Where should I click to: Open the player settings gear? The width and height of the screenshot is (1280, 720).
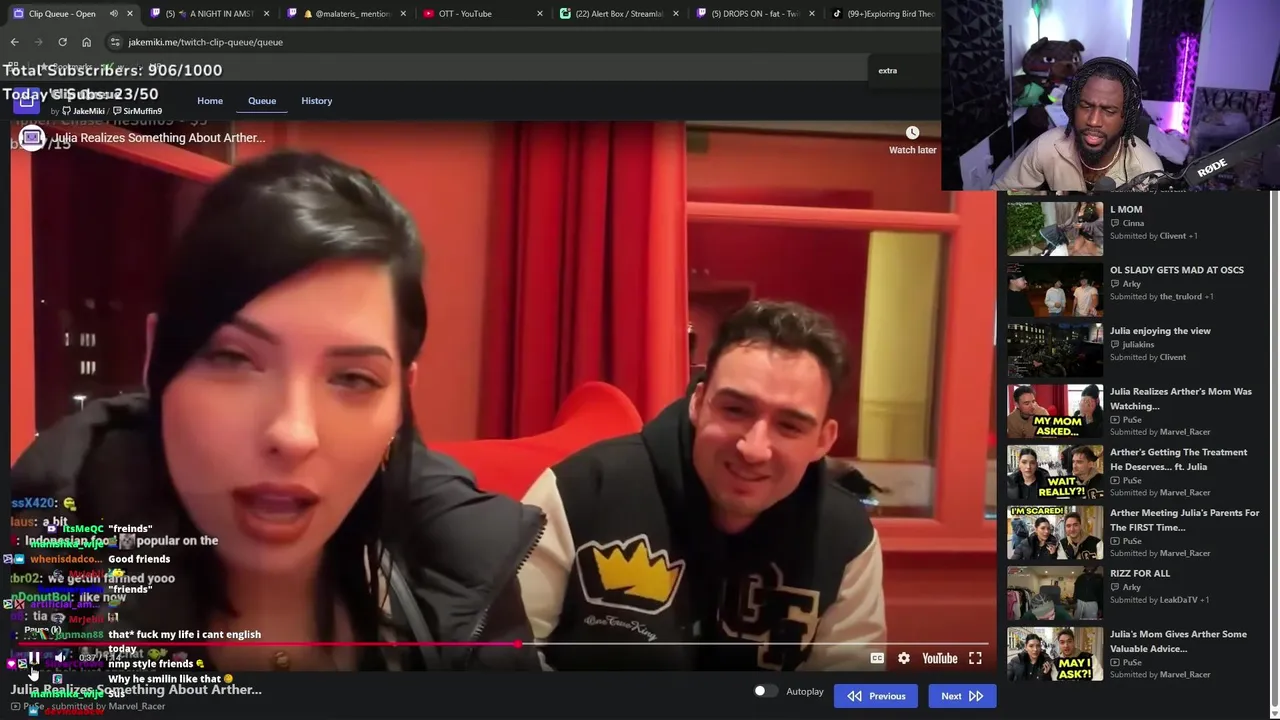[x=904, y=658]
